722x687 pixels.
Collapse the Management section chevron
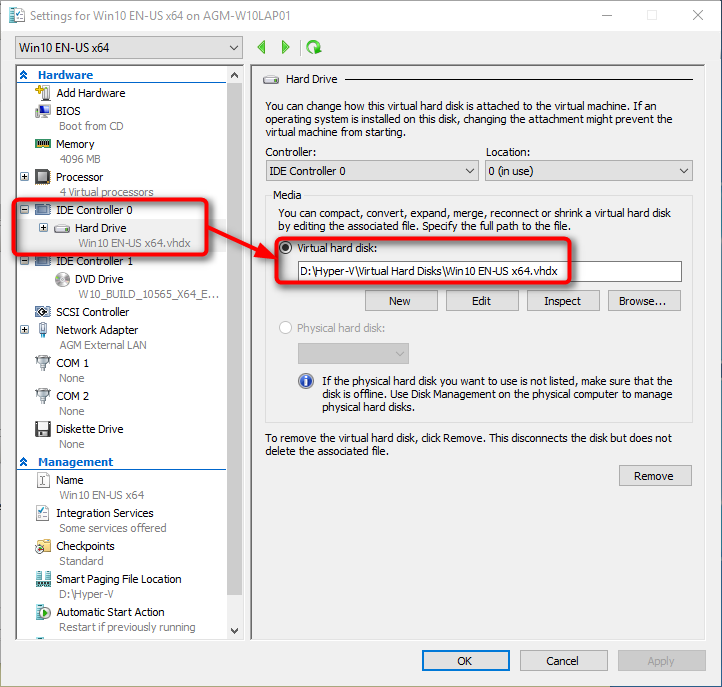click(x=24, y=461)
